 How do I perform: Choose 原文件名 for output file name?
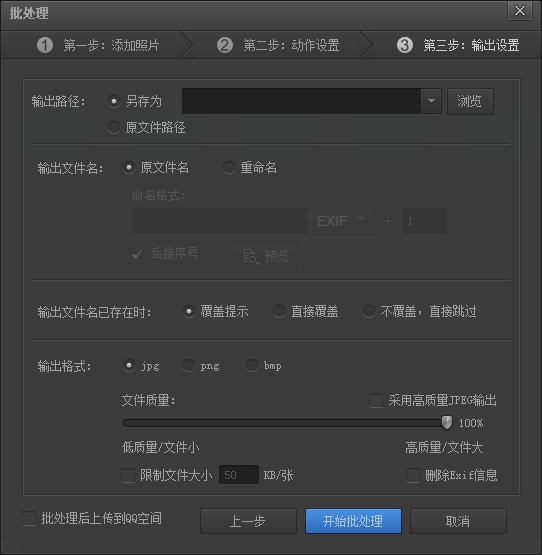click(129, 167)
